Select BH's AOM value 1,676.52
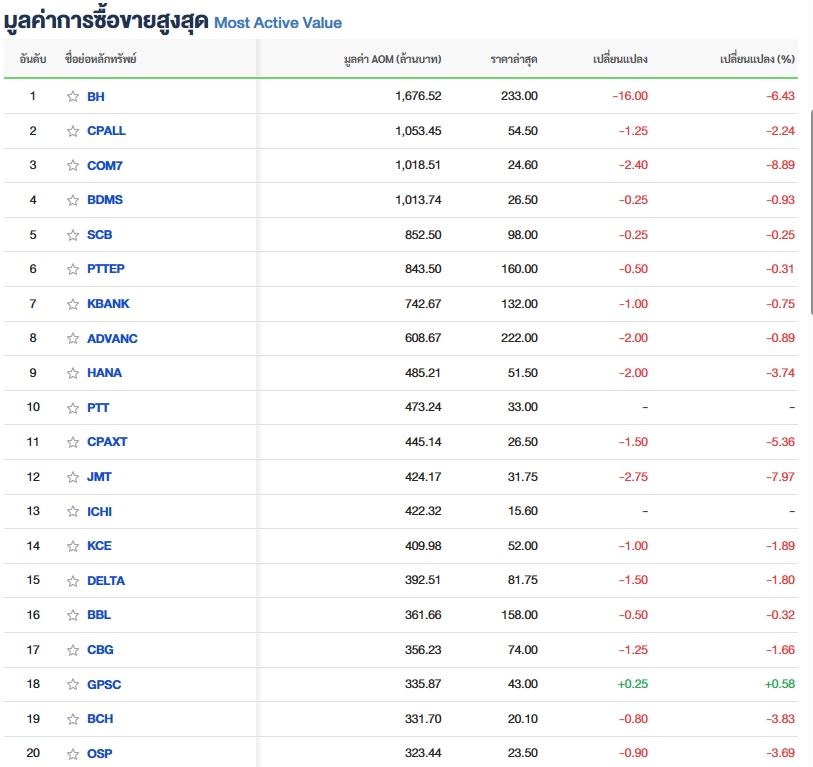The height and width of the screenshot is (767, 813). [x=418, y=96]
